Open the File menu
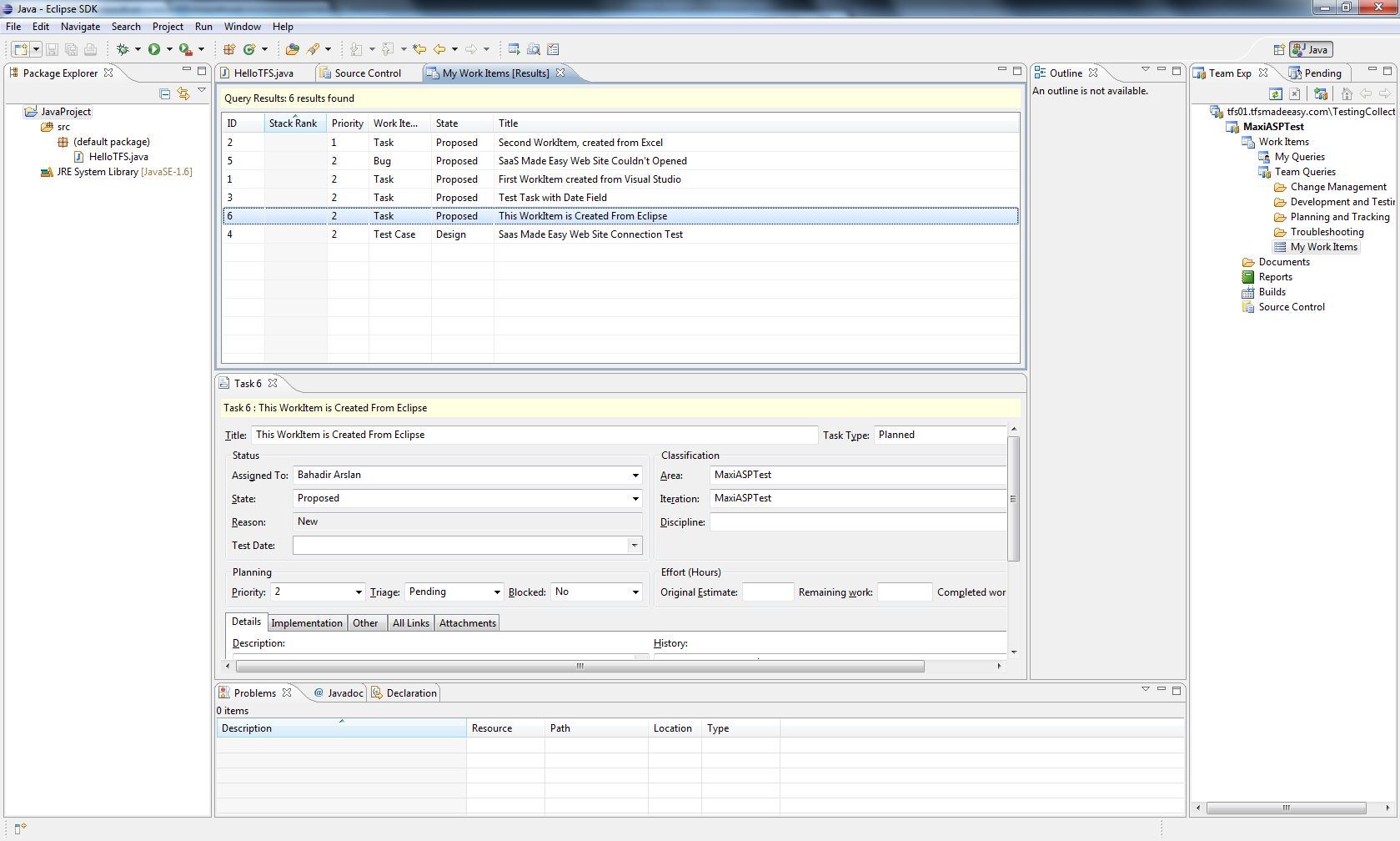Image resolution: width=1400 pixels, height=841 pixels. click(13, 27)
